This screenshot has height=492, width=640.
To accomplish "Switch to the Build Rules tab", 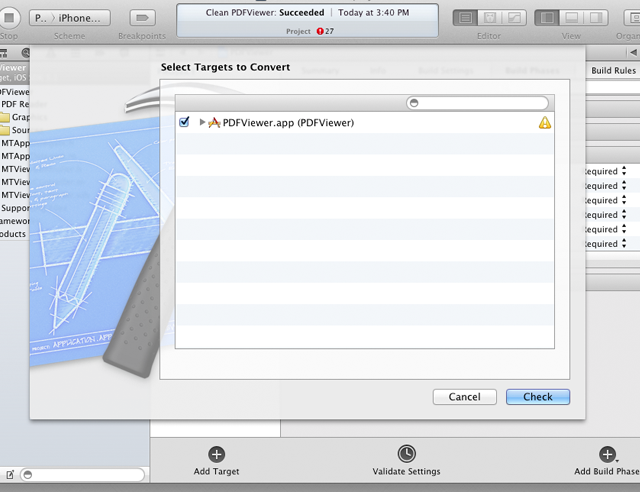I will point(613,70).
